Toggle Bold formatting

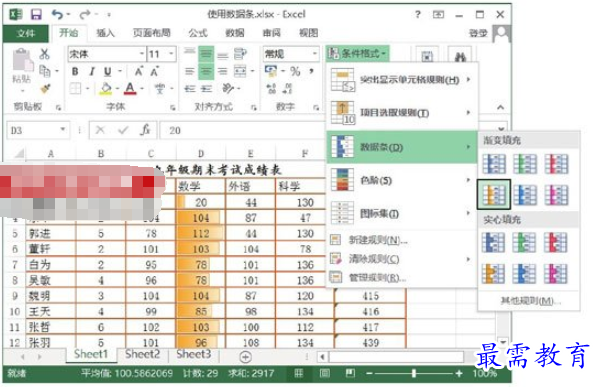coord(75,71)
